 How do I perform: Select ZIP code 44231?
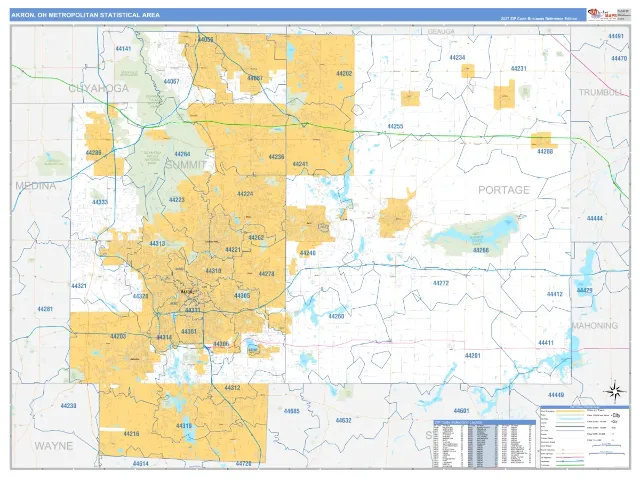click(x=519, y=69)
